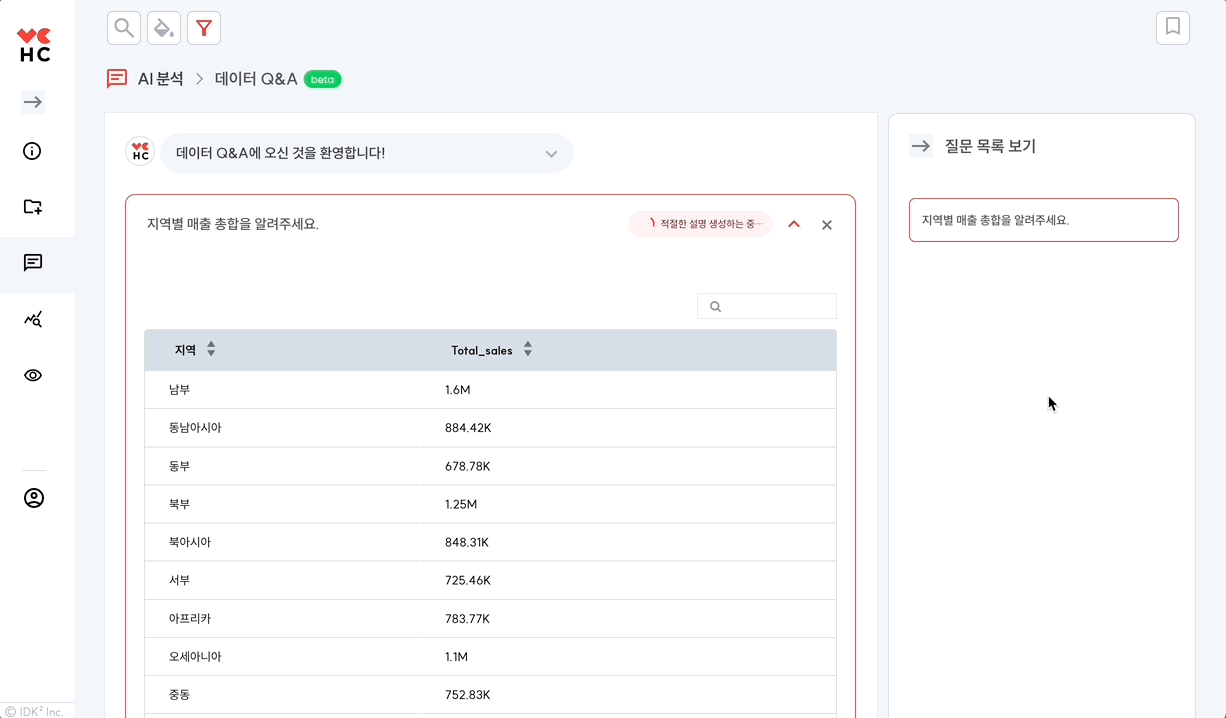Viewport: 1226px width, 718px height.
Task: Click the 적절한 설명 생성하는 중 status pill
Action: [701, 224]
